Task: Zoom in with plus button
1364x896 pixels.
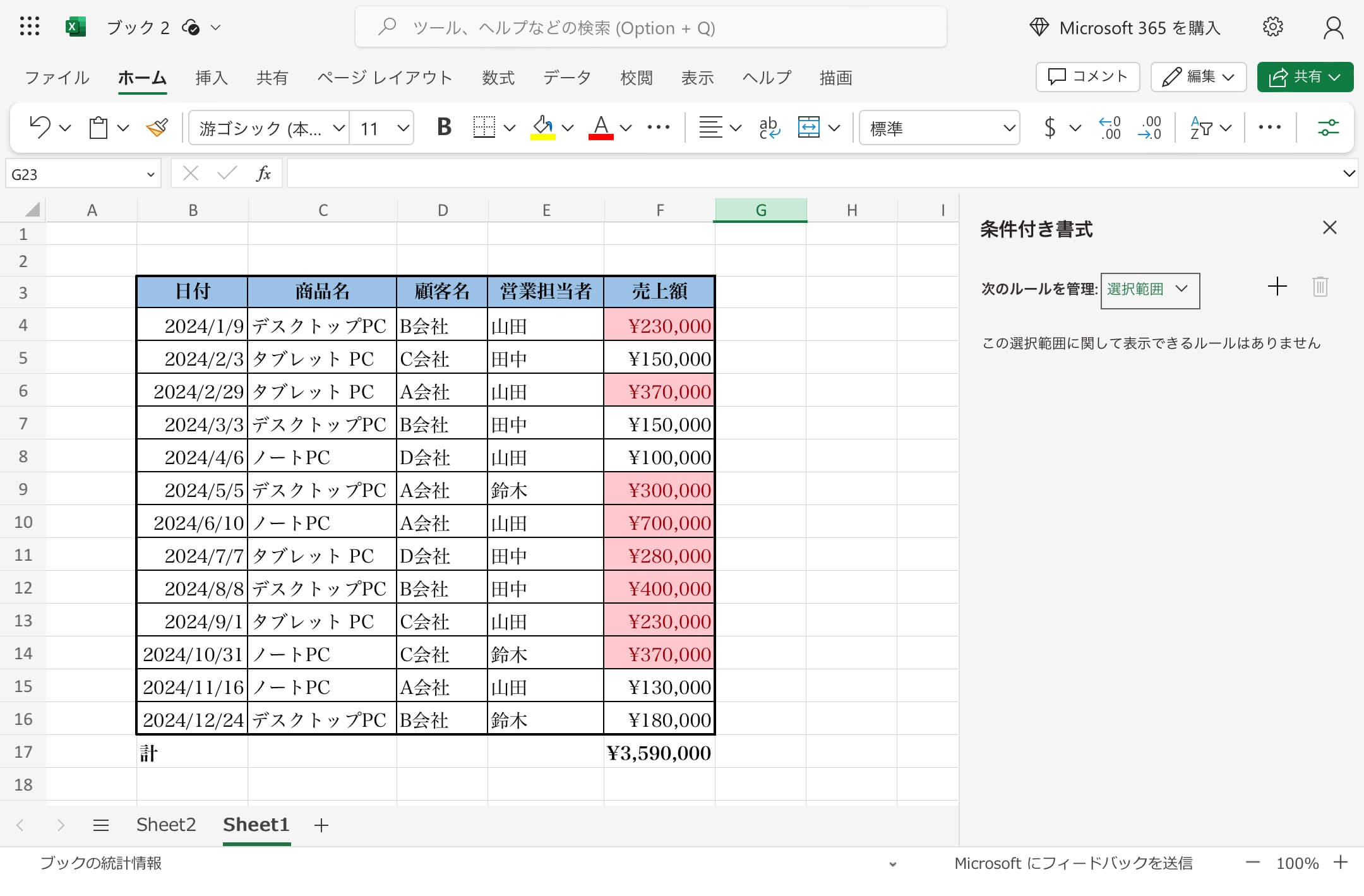Action: (x=1341, y=863)
